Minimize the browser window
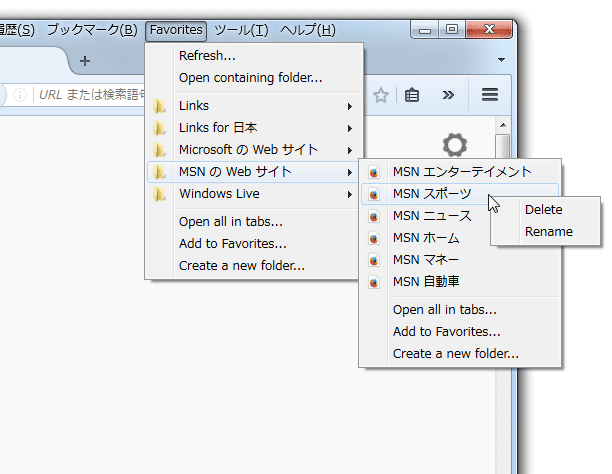Screen dimensions: 612x474 coord(425,30)
